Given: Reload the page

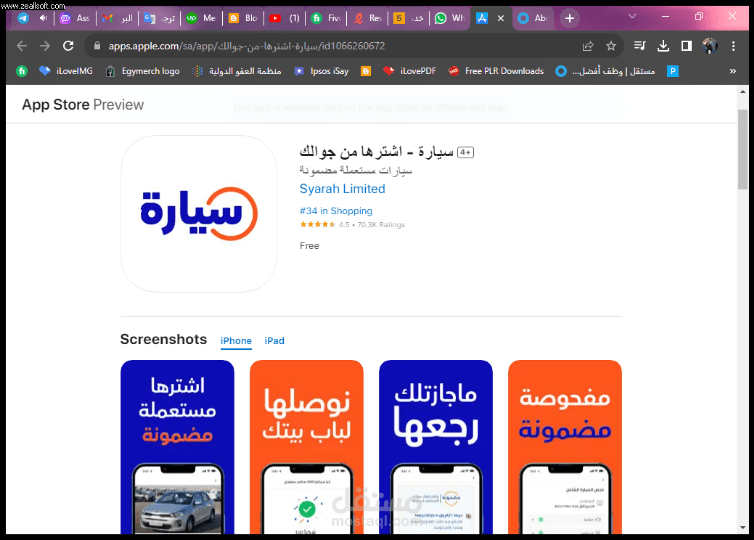Looking at the screenshot, I should tap(68, 46).
